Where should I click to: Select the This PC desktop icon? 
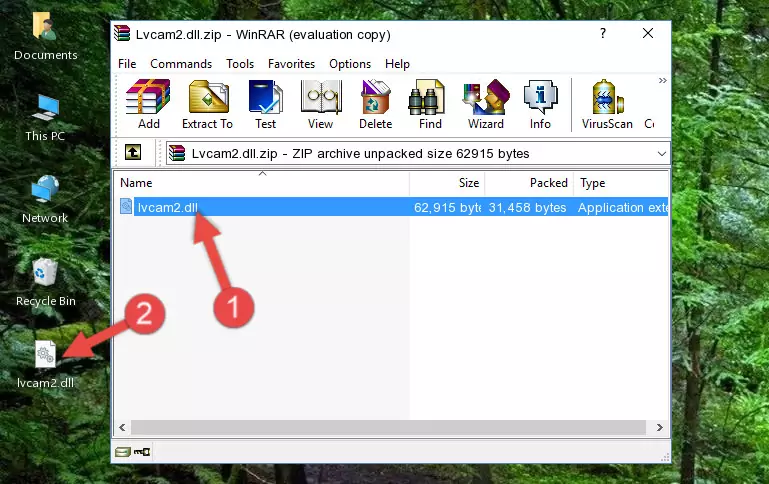pos(45,118)
